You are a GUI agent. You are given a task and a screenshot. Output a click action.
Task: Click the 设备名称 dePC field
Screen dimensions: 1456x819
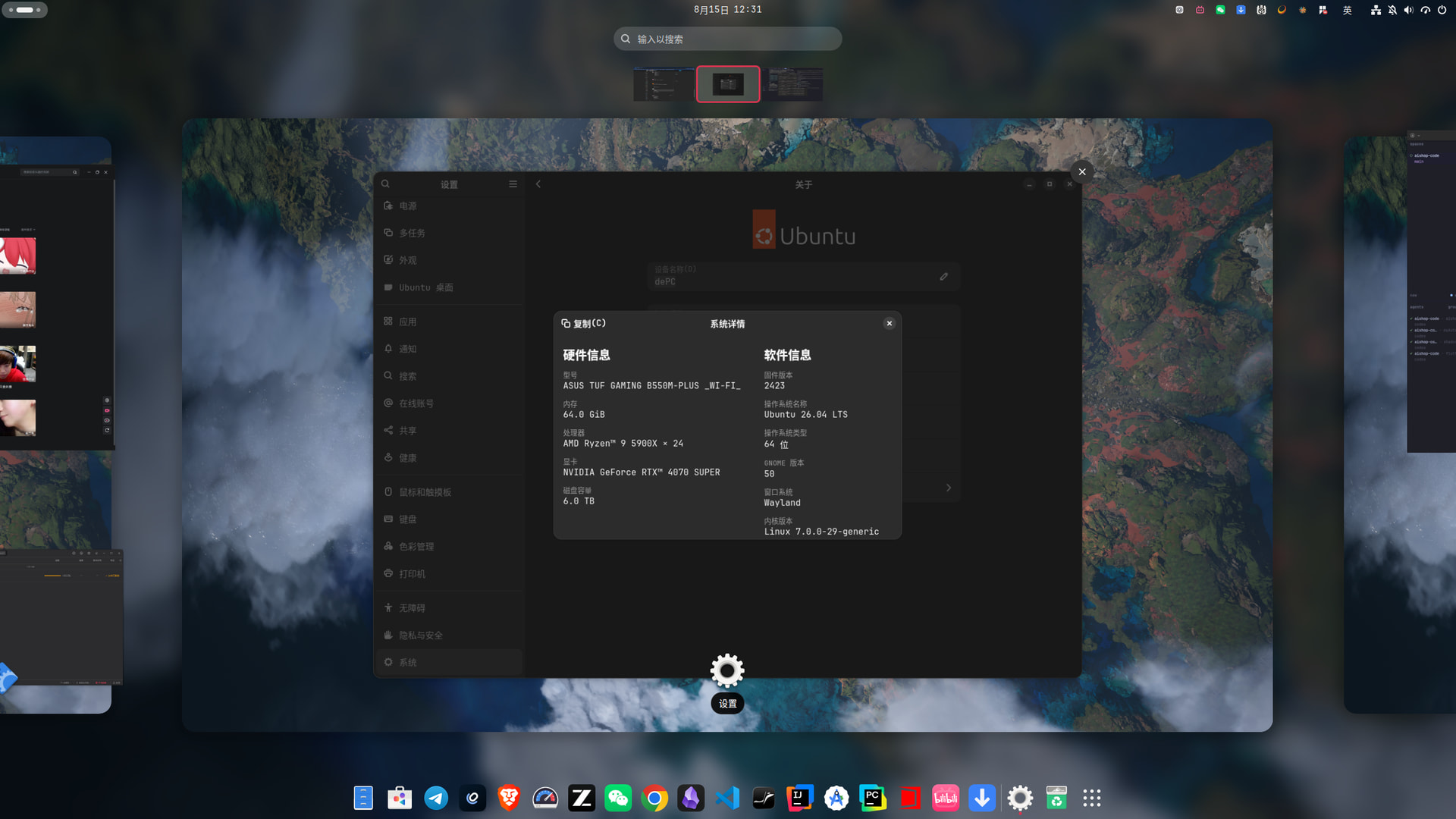tap(803, 277)
